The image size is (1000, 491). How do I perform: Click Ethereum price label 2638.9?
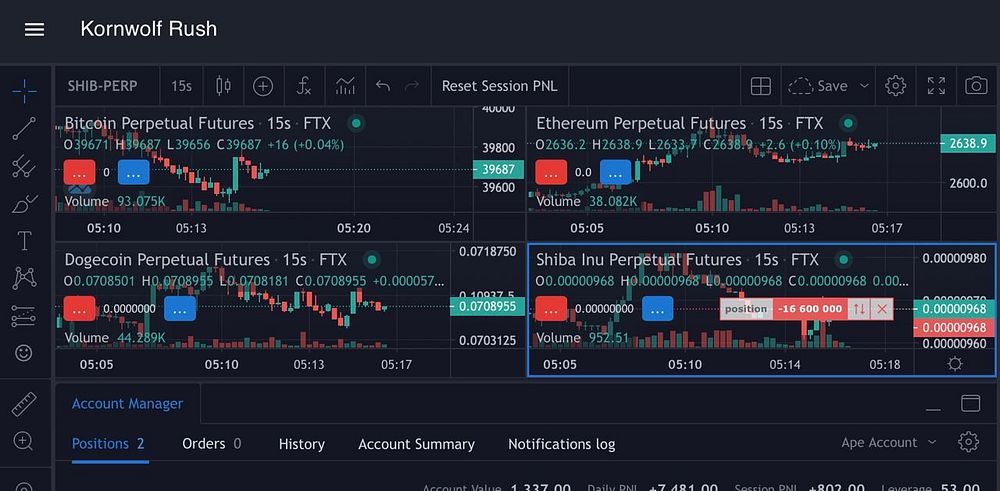(x=967, y=143)
